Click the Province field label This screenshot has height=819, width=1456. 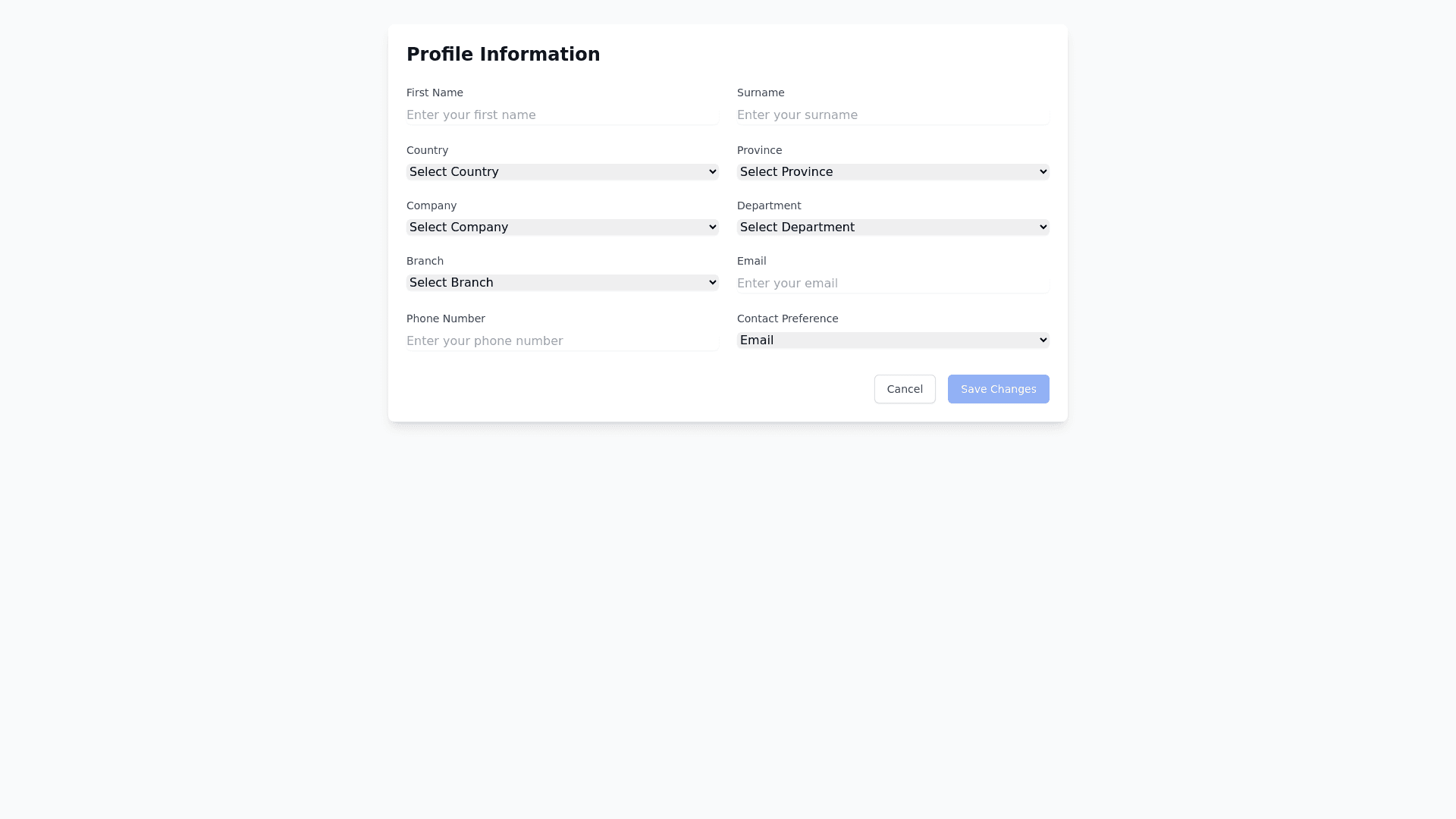[x=759, y=150]
